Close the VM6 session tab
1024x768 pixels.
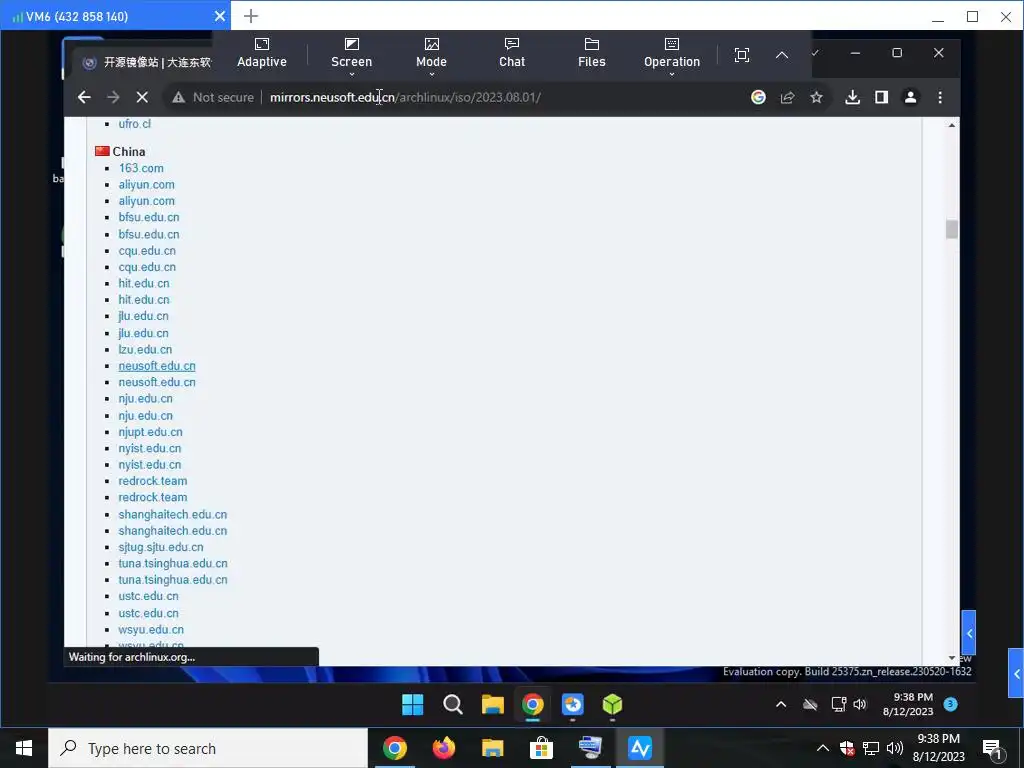tap(220, 16)
